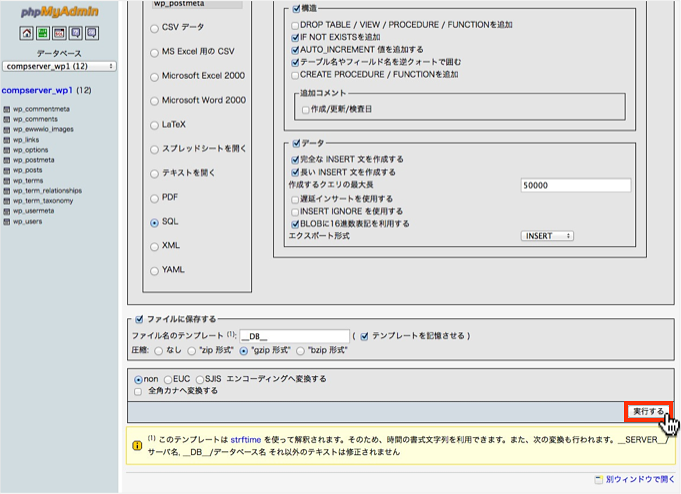The image size is (681, 494).
Task: Open the wp_terms table
Action: pyautogui.click(x=28, y=181)
